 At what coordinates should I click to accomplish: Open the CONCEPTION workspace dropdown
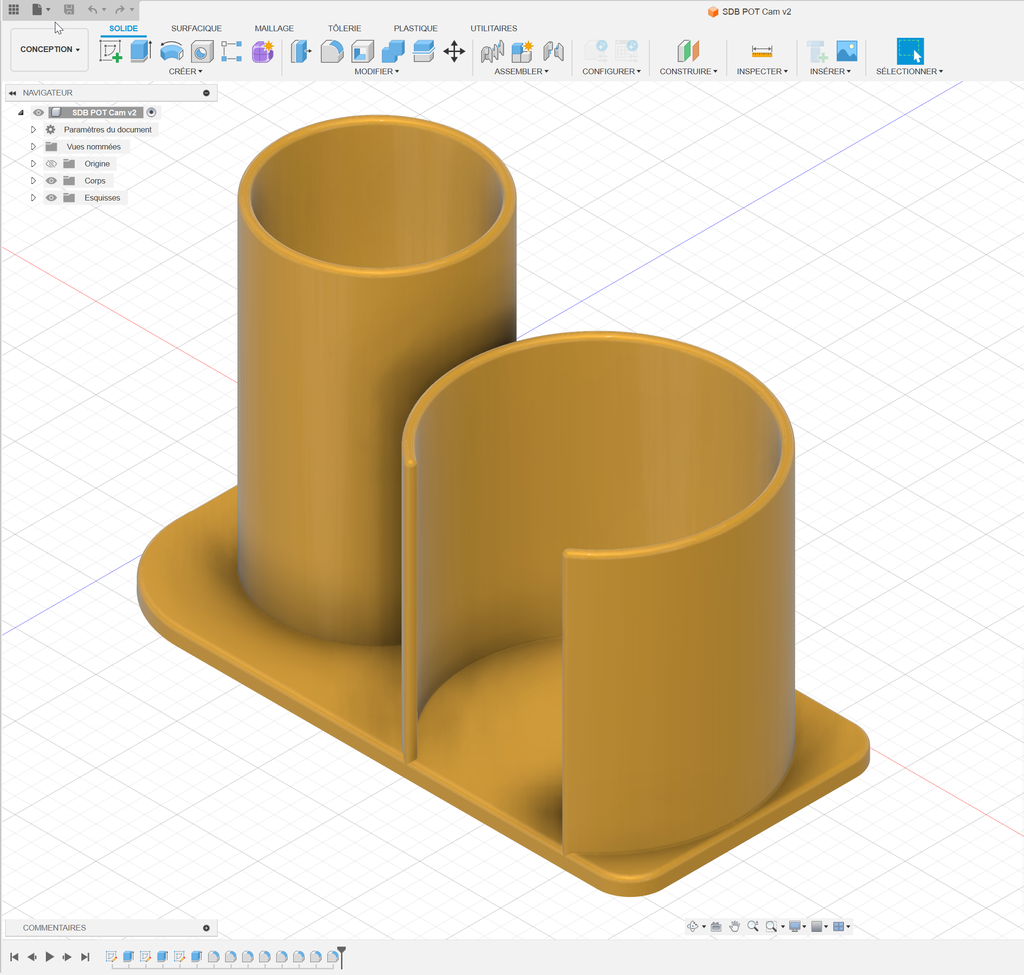[x=50, y=49]
